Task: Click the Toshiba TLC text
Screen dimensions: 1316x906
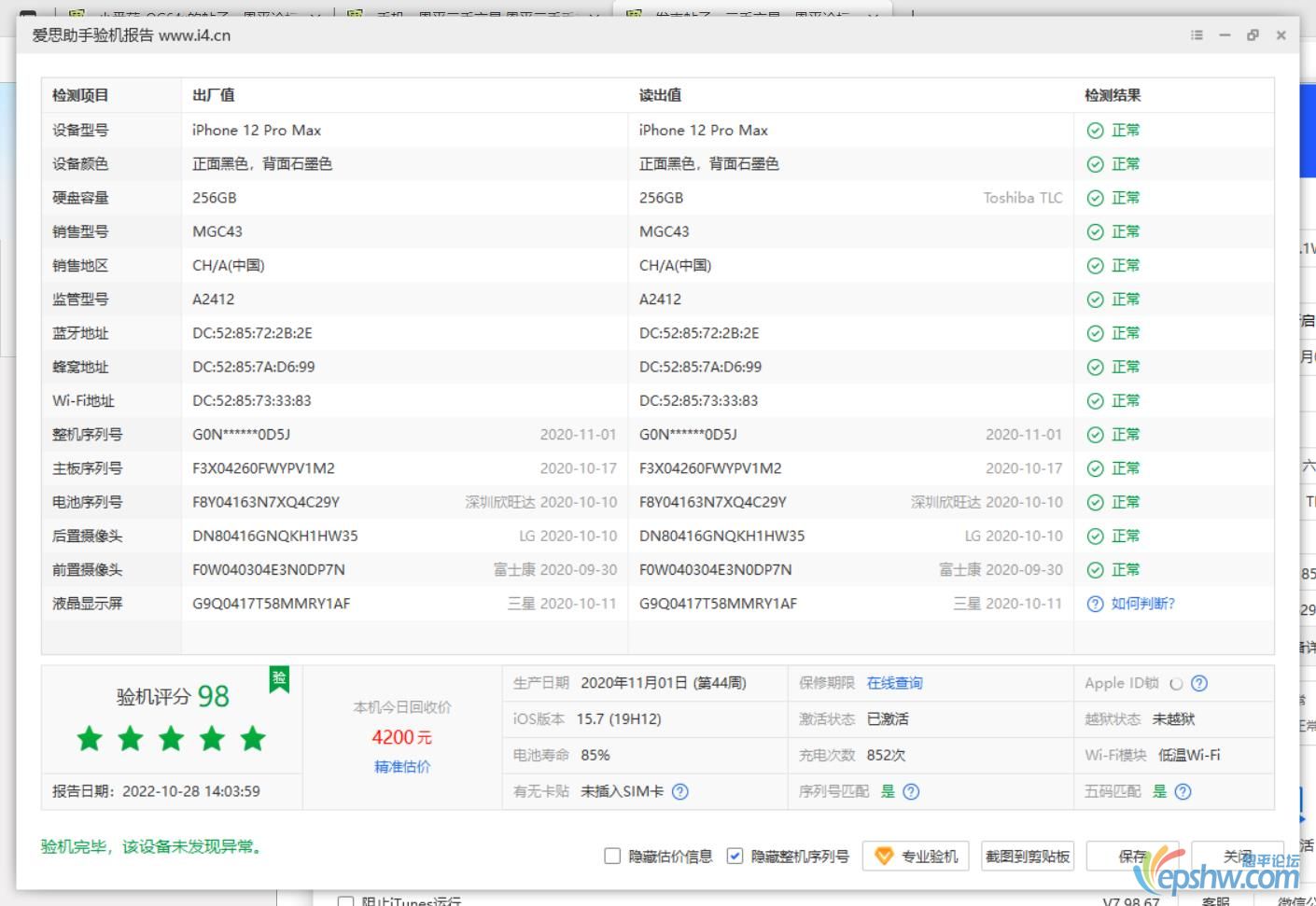Action: coord(1023,198)
